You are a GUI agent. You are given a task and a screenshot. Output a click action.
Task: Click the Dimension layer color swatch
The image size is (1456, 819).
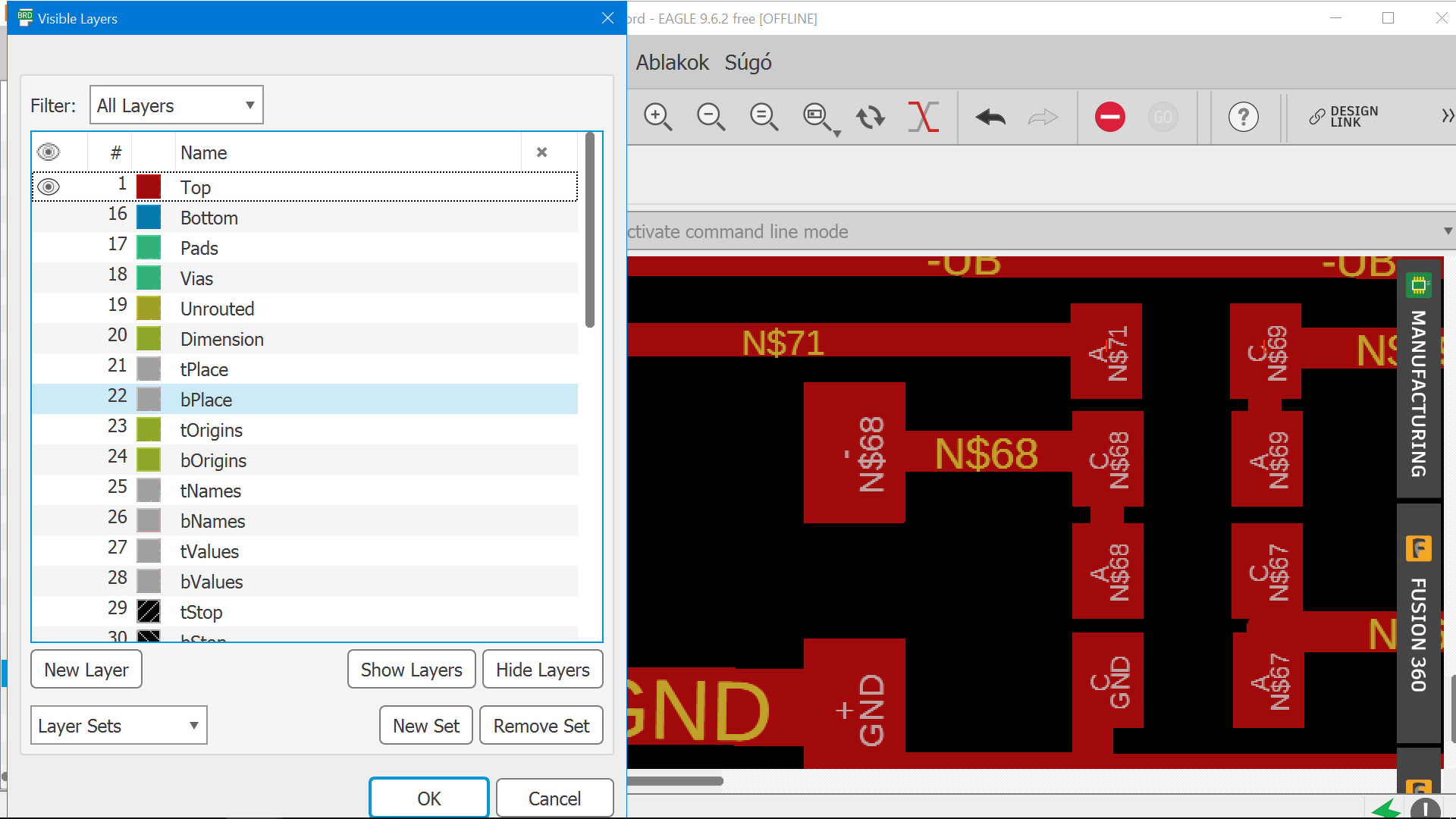click(149, 338)
